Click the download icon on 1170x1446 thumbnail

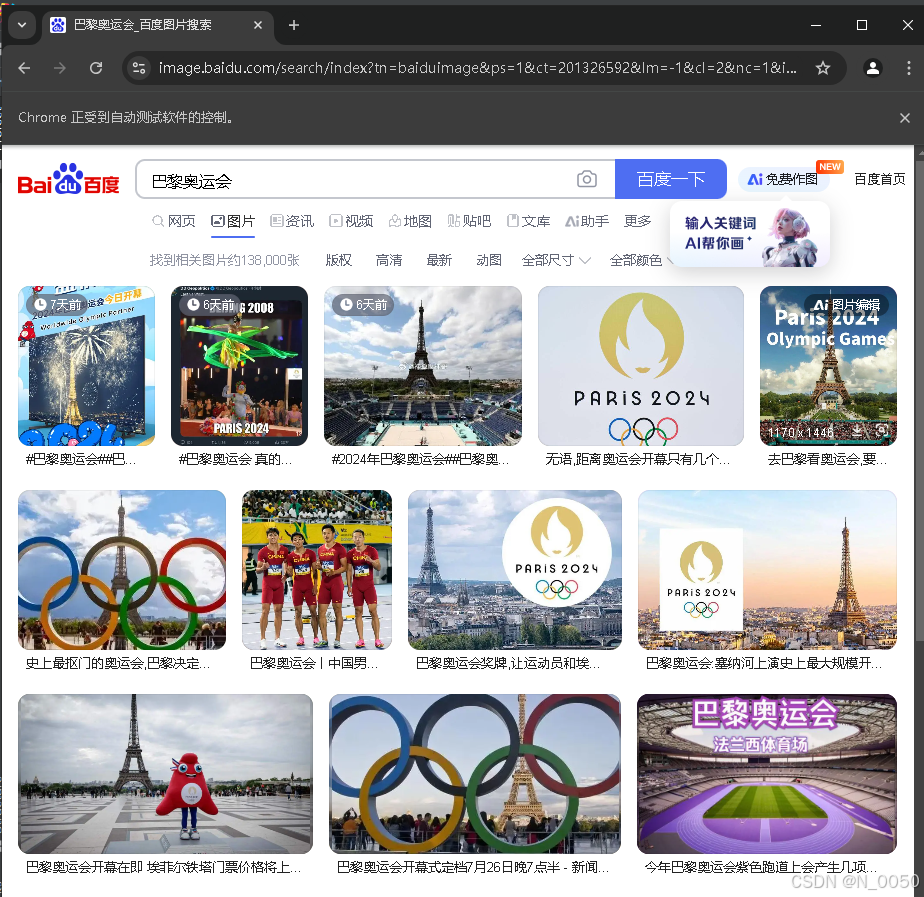tap(858, 431)
